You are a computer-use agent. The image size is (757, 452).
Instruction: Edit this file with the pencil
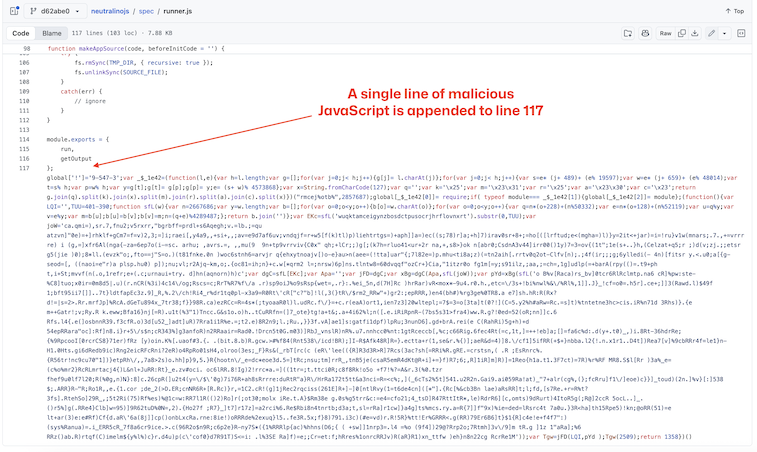tap(711, 33)
